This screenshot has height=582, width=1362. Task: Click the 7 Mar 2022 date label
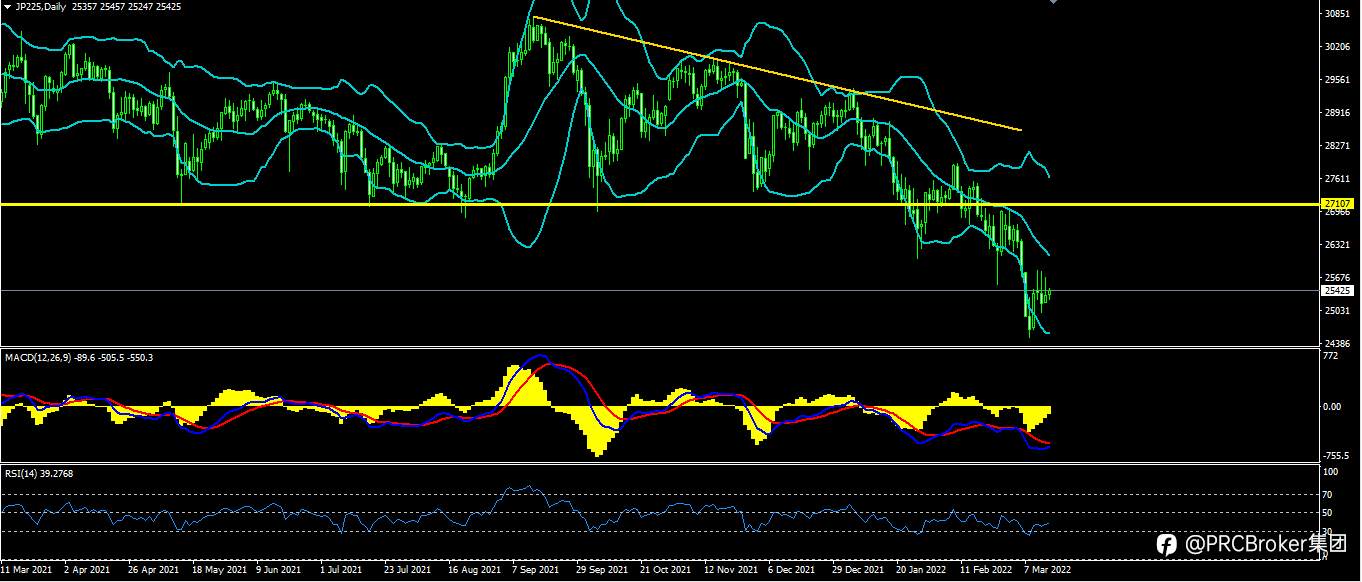coord(1048,570)
